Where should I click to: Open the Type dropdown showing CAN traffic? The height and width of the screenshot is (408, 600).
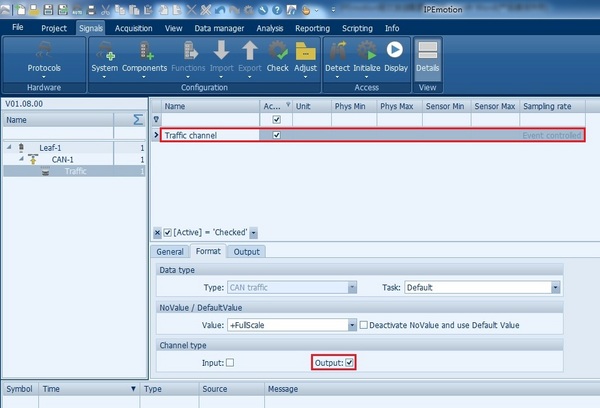352,287
